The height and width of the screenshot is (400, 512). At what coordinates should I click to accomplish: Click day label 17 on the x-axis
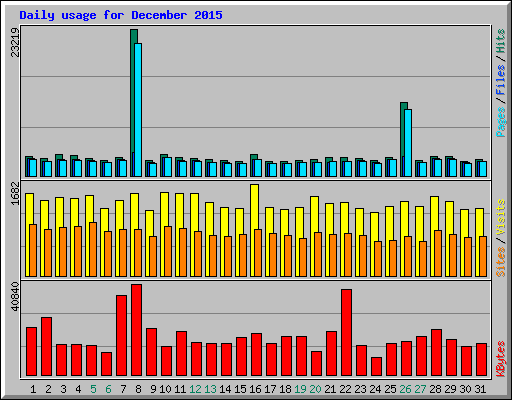pyautogui.click(x=270, y=389)
